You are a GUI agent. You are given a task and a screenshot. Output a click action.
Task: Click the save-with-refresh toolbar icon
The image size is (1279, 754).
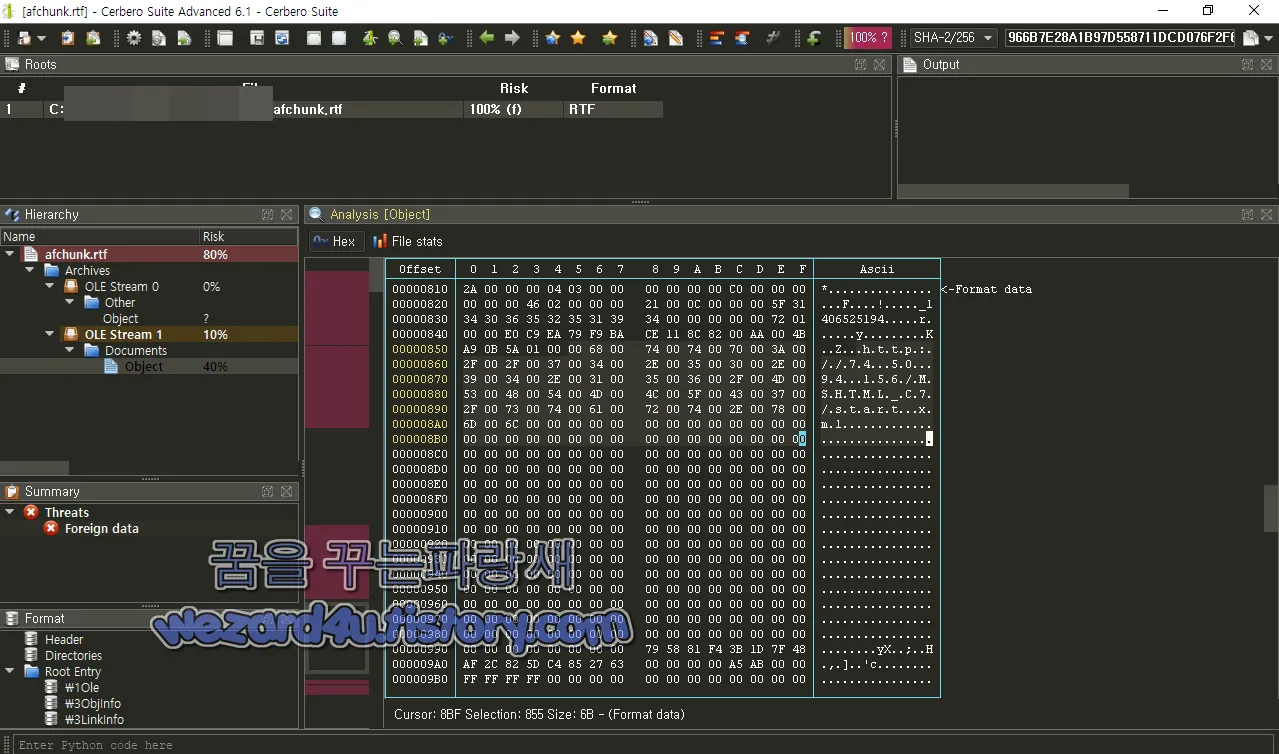(282, 38)
